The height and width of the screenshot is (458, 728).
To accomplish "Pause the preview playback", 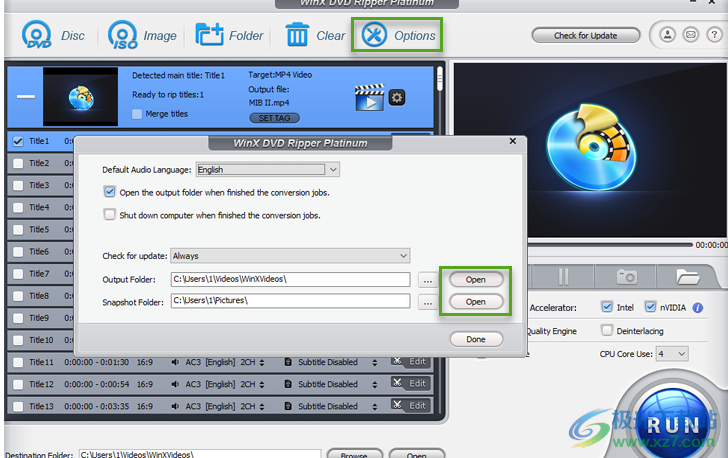I will (563, 276).
